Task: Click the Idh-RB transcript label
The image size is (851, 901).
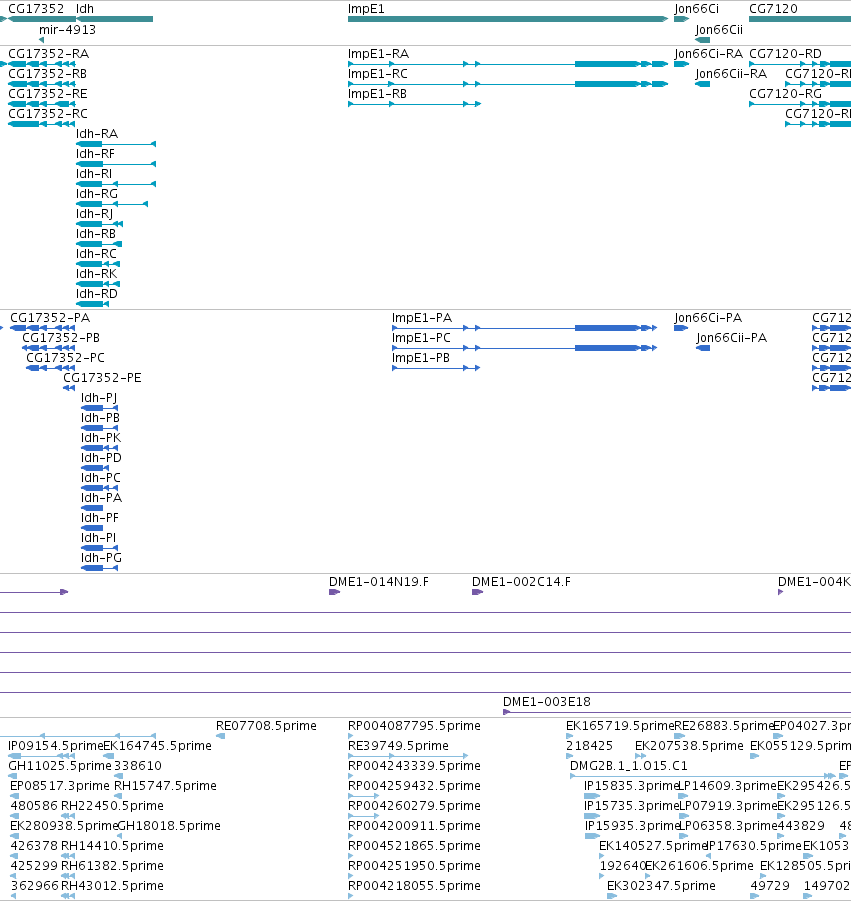Action: pyautogui.click(x=95, y=234)
